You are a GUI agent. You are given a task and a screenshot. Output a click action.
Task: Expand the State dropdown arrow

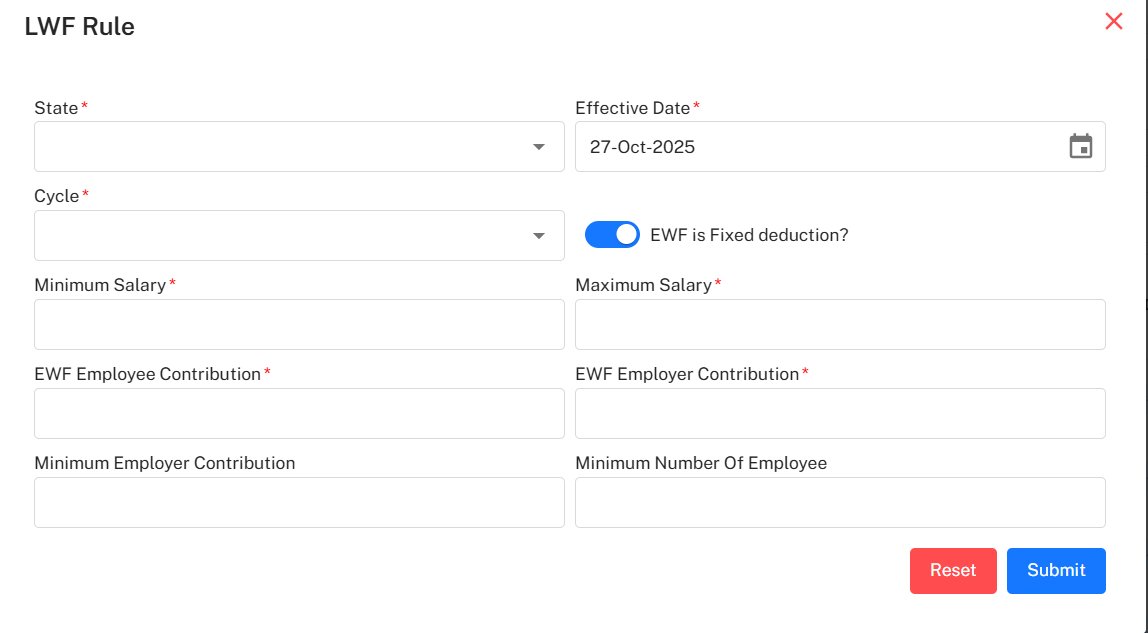(x=539, y=147)
